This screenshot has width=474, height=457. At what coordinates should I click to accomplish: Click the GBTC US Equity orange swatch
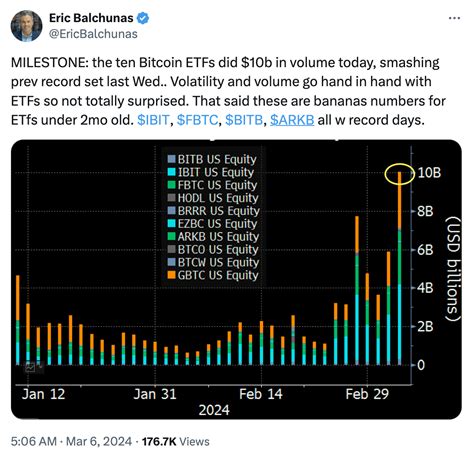(171, 275)
